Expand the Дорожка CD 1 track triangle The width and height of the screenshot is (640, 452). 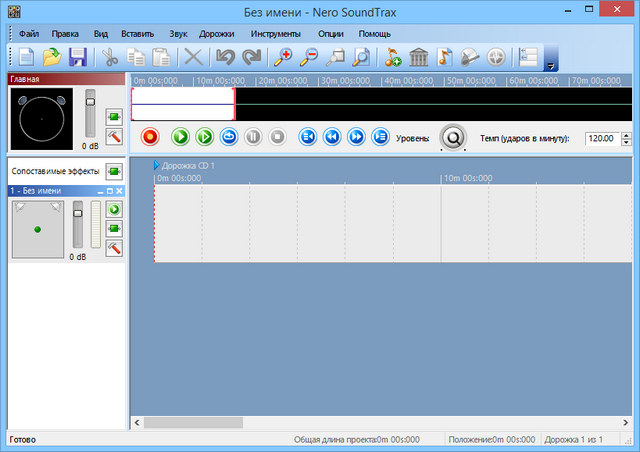coord(156,165)
